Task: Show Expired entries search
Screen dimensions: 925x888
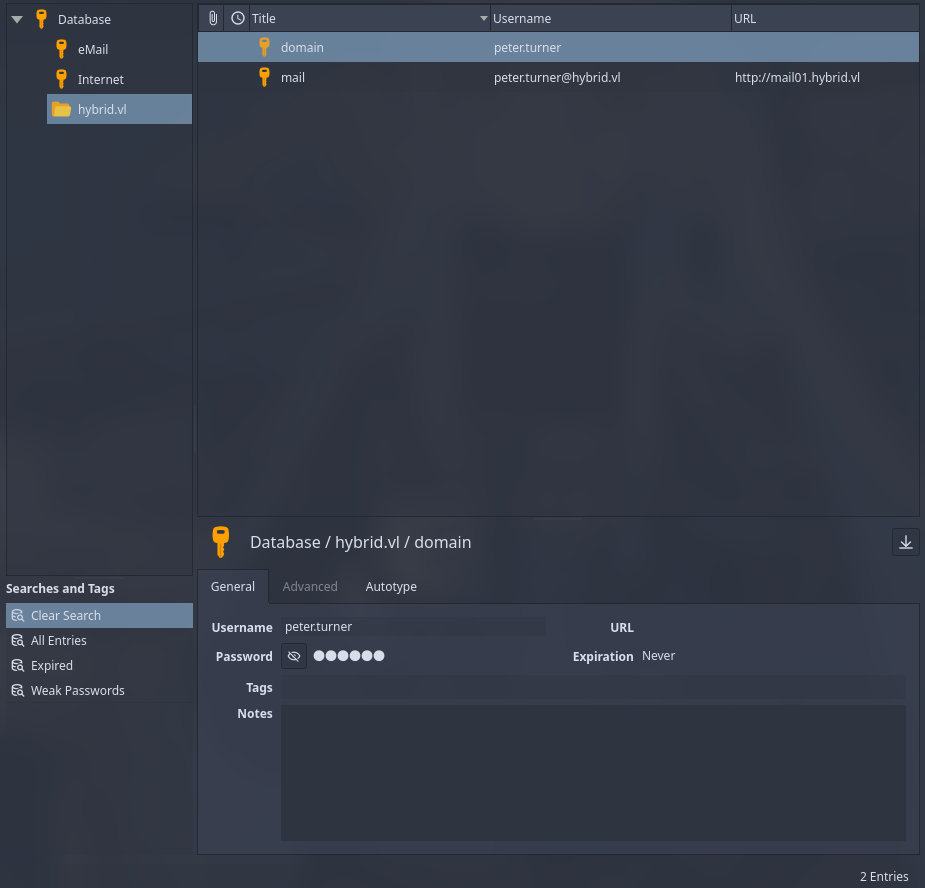Action: pyautogui.click(x=52, y=666)
